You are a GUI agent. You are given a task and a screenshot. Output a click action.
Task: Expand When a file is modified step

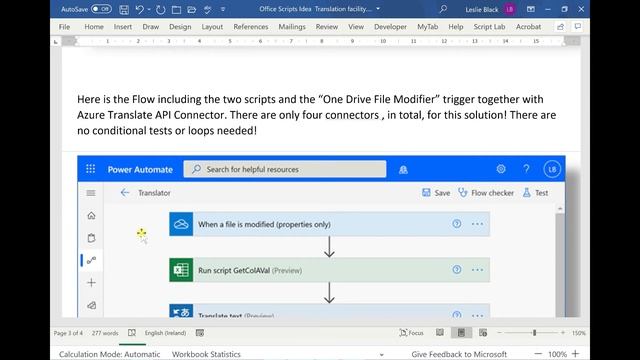point(330,224)
